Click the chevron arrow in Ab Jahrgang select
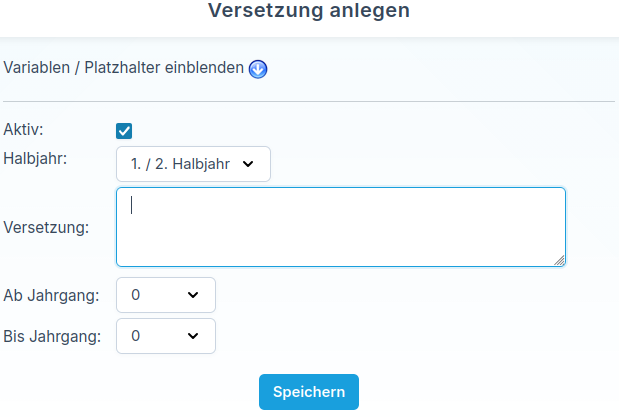The image size is (619, 417). tap(193, 295)
